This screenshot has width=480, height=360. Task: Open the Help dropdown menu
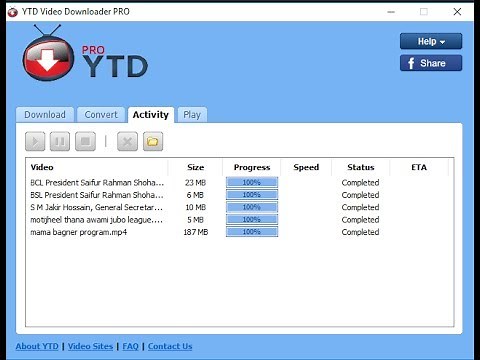coord(431,41)
